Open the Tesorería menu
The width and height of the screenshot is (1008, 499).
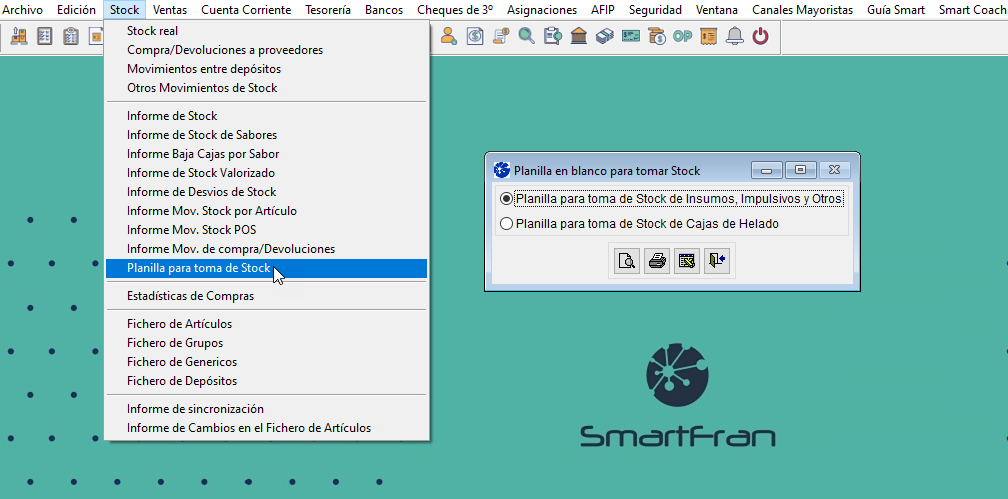point(328,10)
